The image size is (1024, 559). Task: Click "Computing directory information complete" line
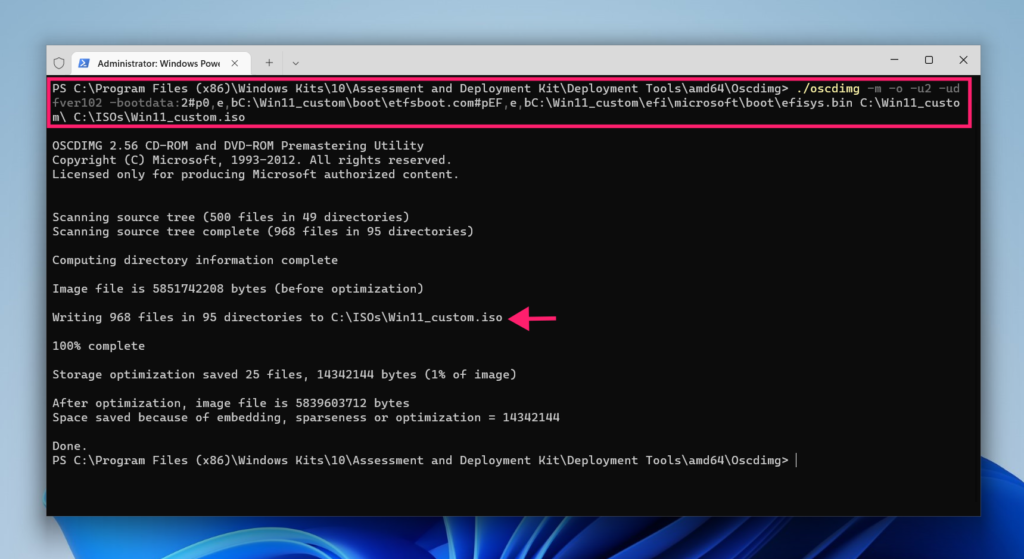195,260
